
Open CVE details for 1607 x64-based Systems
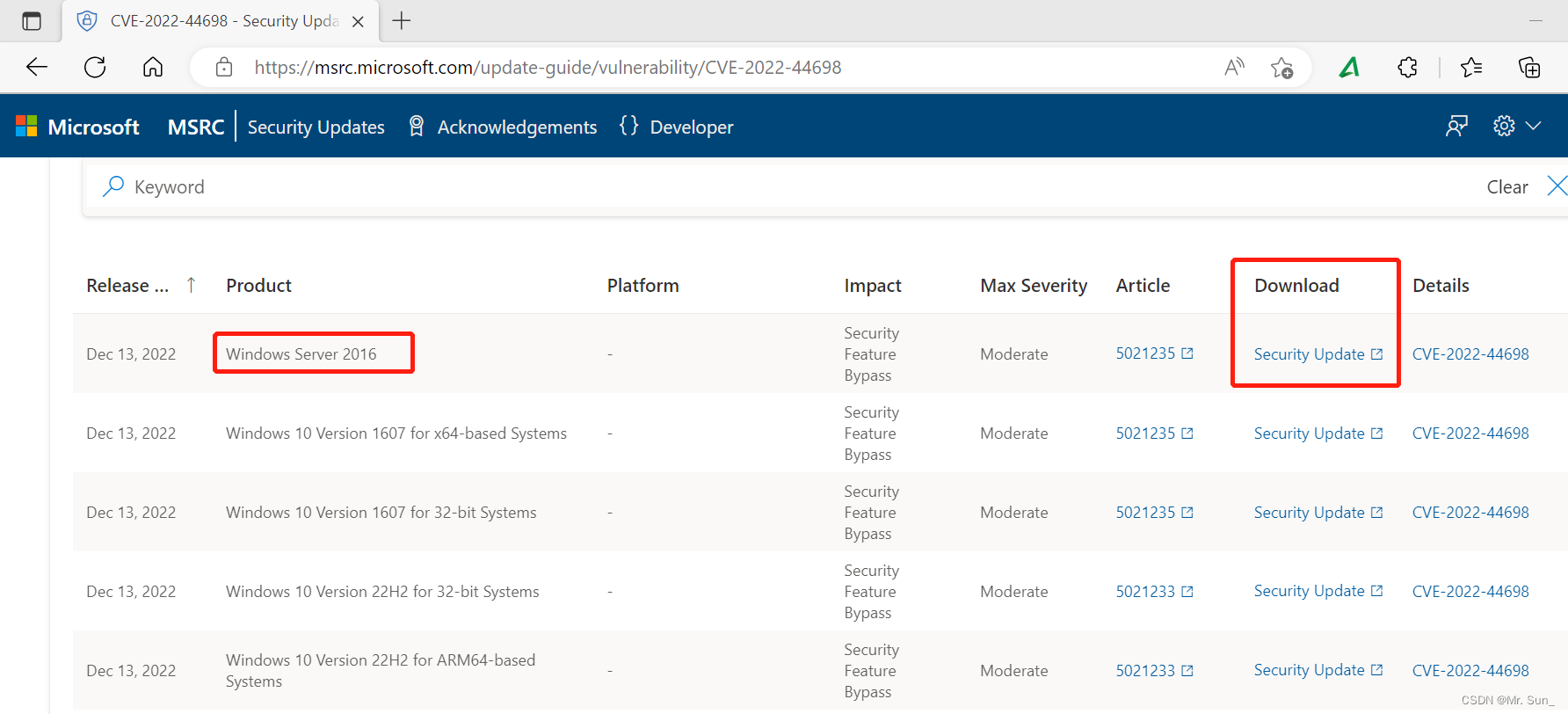pos(1470,433)
